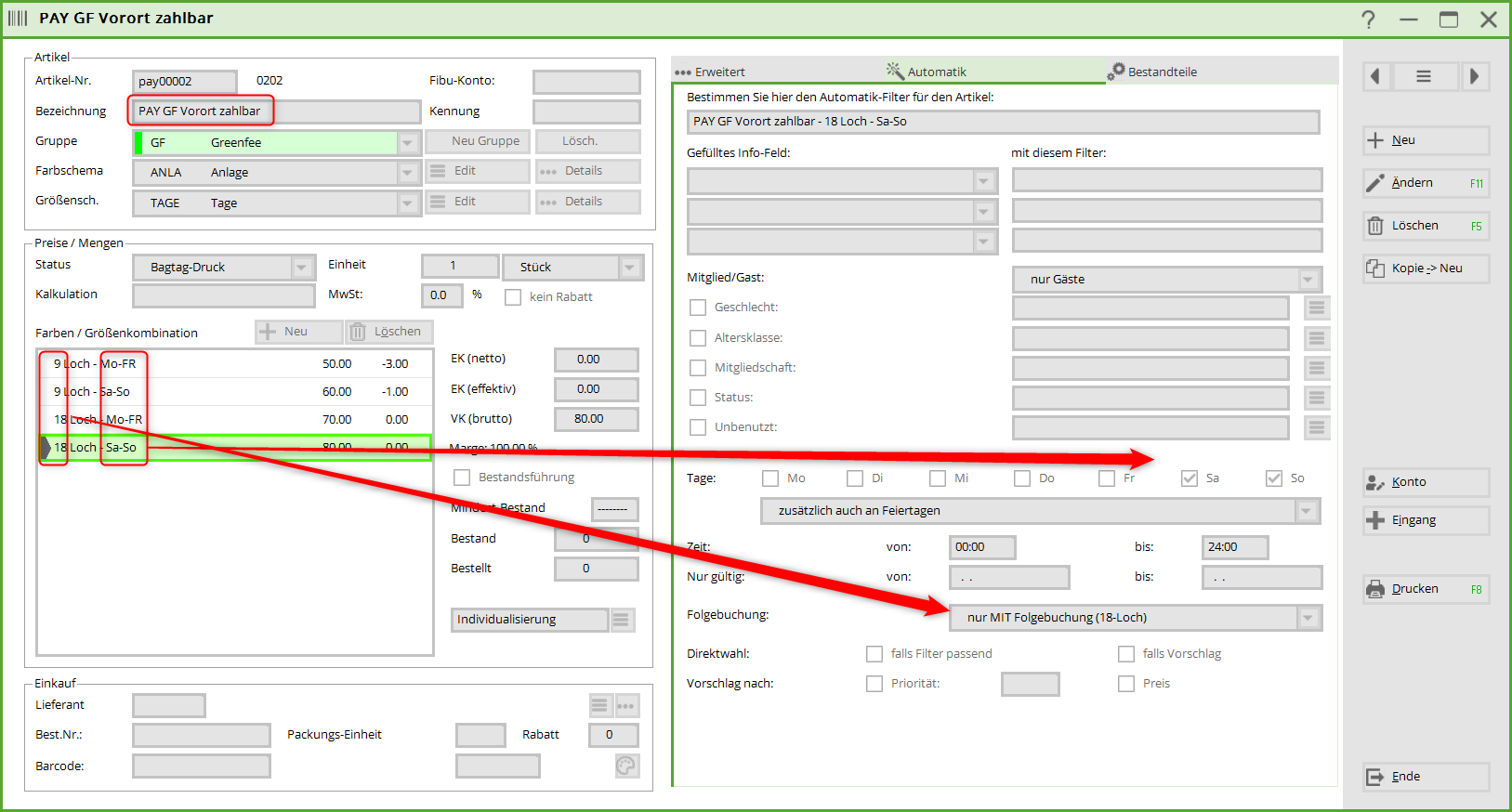The width and height of the screenshot is (1512, 812).
Task: Toggle the Sa weekday checkbox
Action: [1189, 478]
